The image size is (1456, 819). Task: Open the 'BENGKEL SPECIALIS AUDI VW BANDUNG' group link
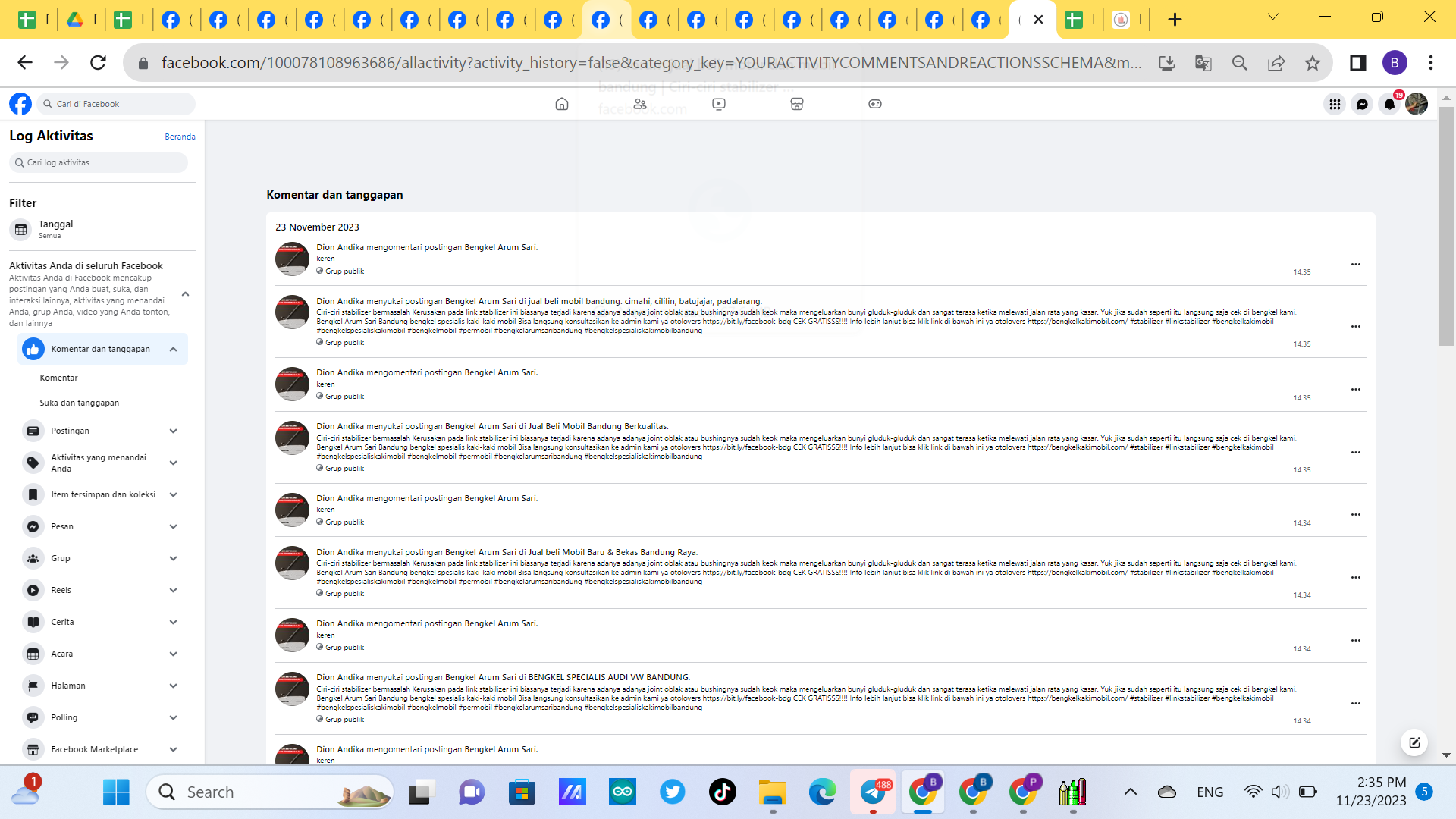[x=609, y=677]
